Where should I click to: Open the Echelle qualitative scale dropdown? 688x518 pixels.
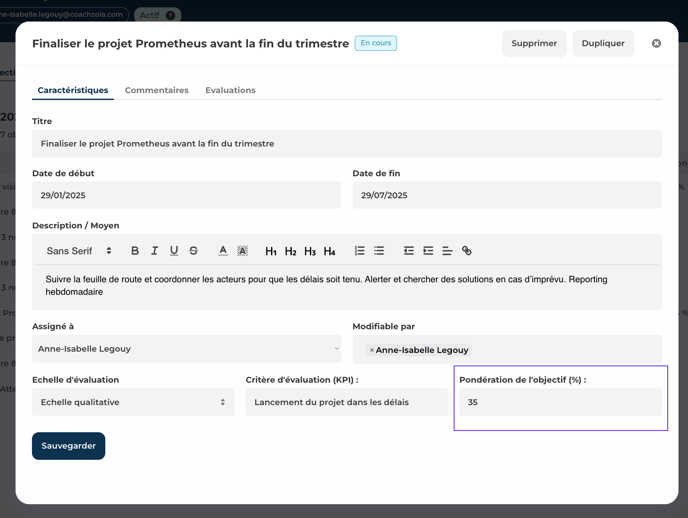pyautogui.click(x=133, y=402)
